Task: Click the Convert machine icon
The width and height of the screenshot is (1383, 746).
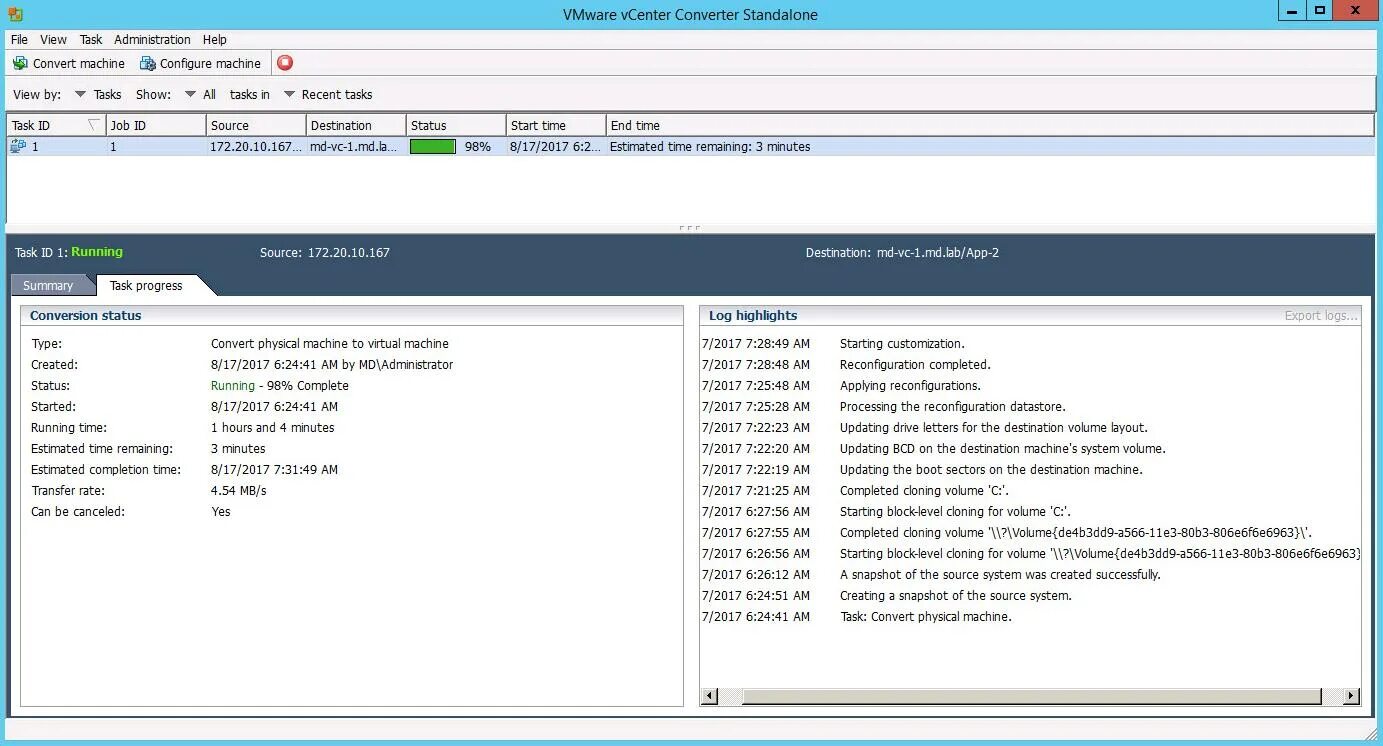Action: point(20,63)
